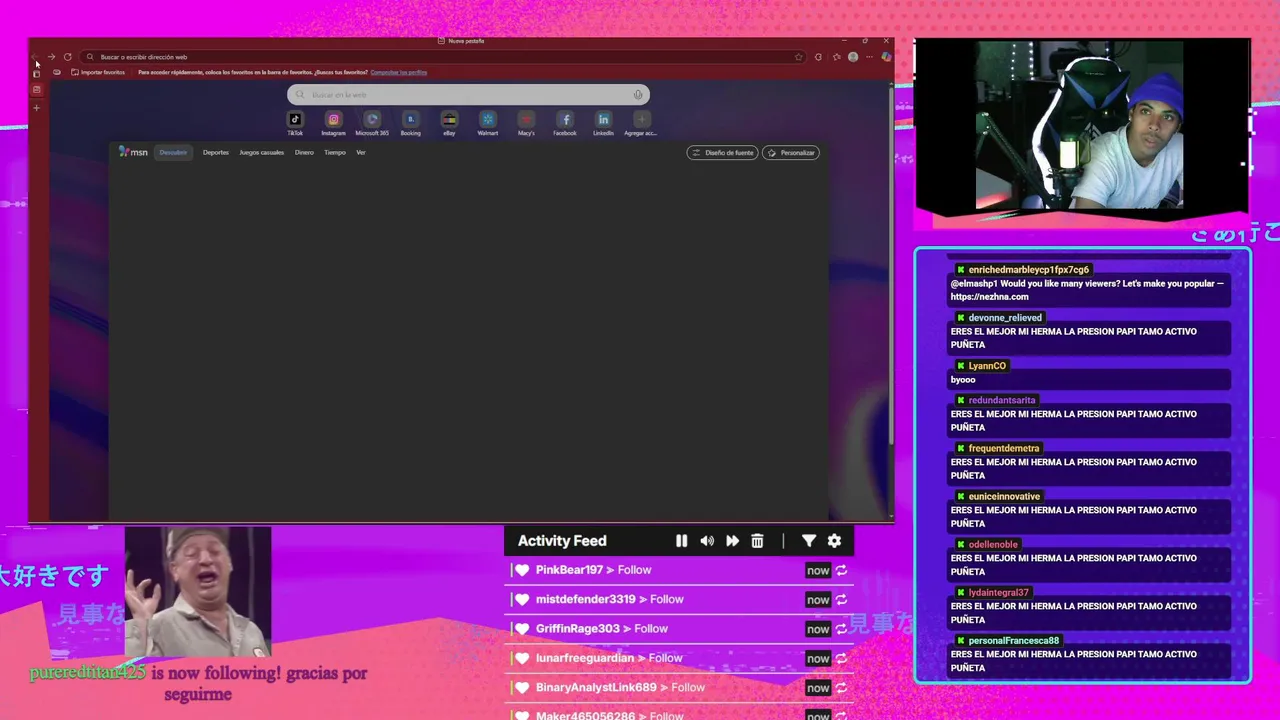Click chat username devonne_relieved
The height and width of the screenshot is (720, 1280).
point(1005,318)
